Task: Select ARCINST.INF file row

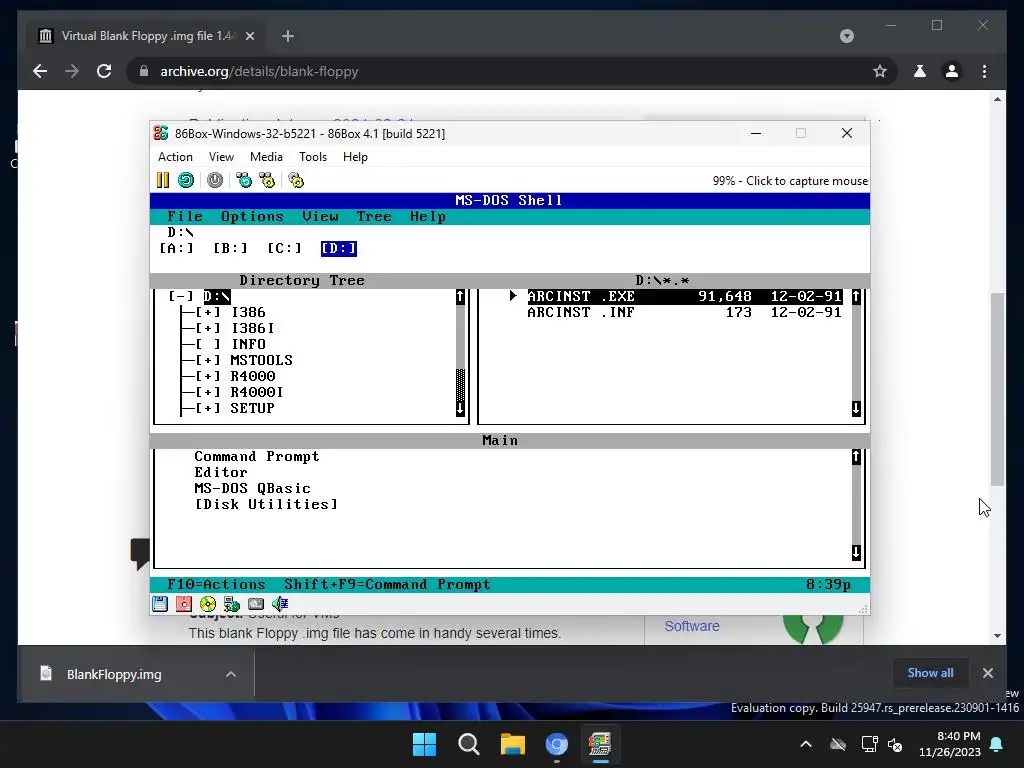Action: click(x=684, y=312)
